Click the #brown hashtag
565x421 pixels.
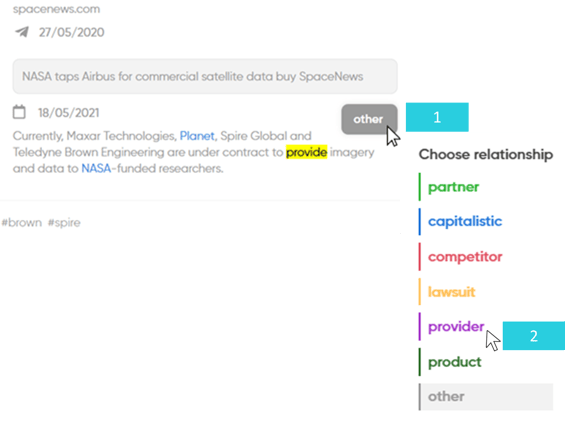(x=22, y=222)
